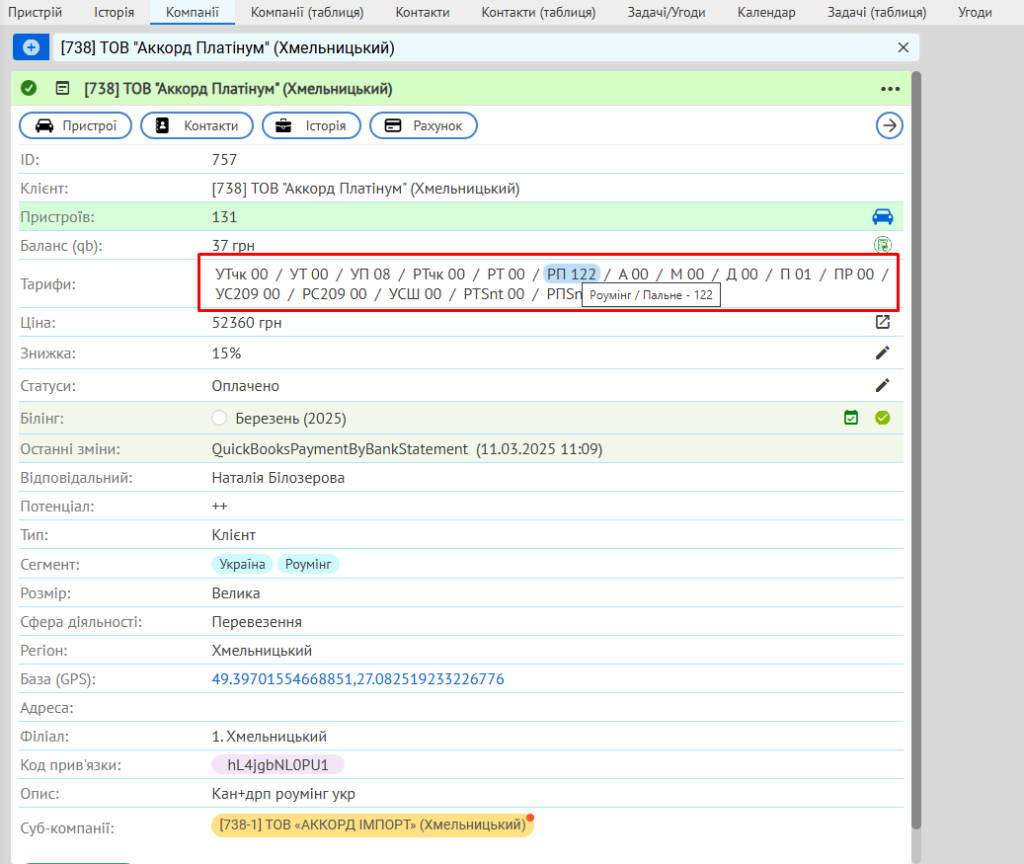Open the Задачі (таблиця) tab

876,12
